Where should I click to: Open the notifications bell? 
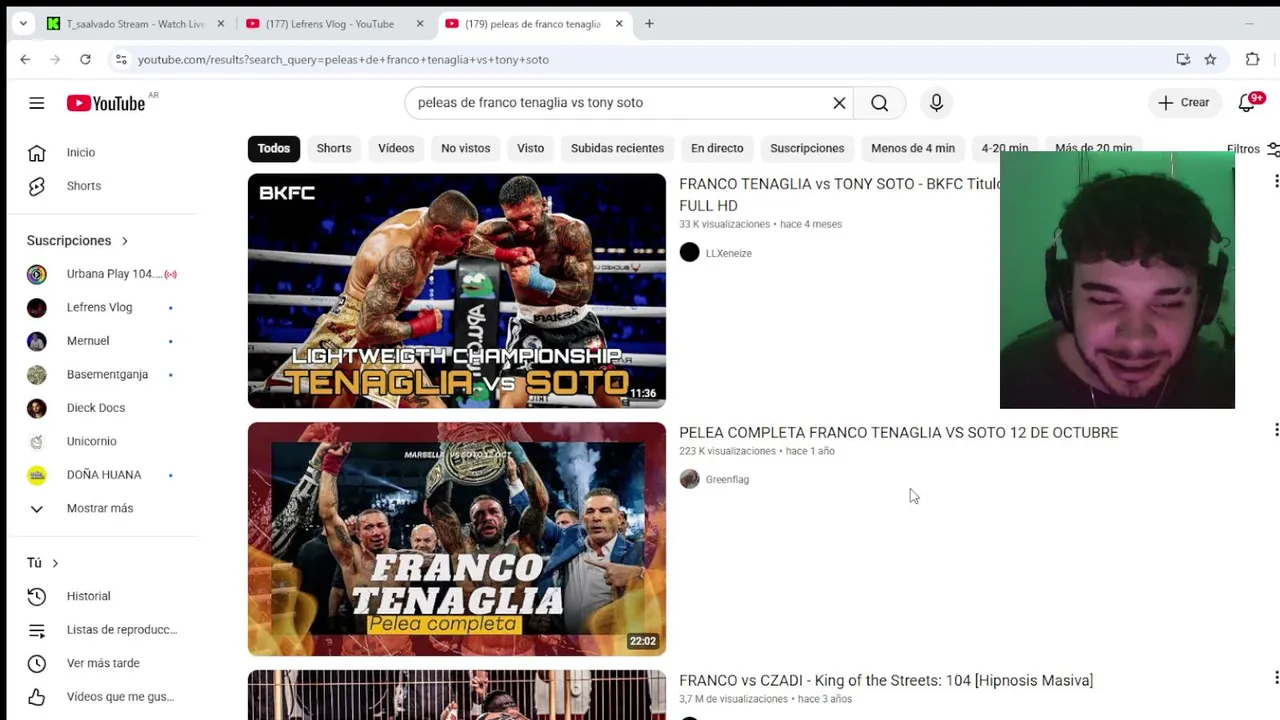click(1246, 103)
